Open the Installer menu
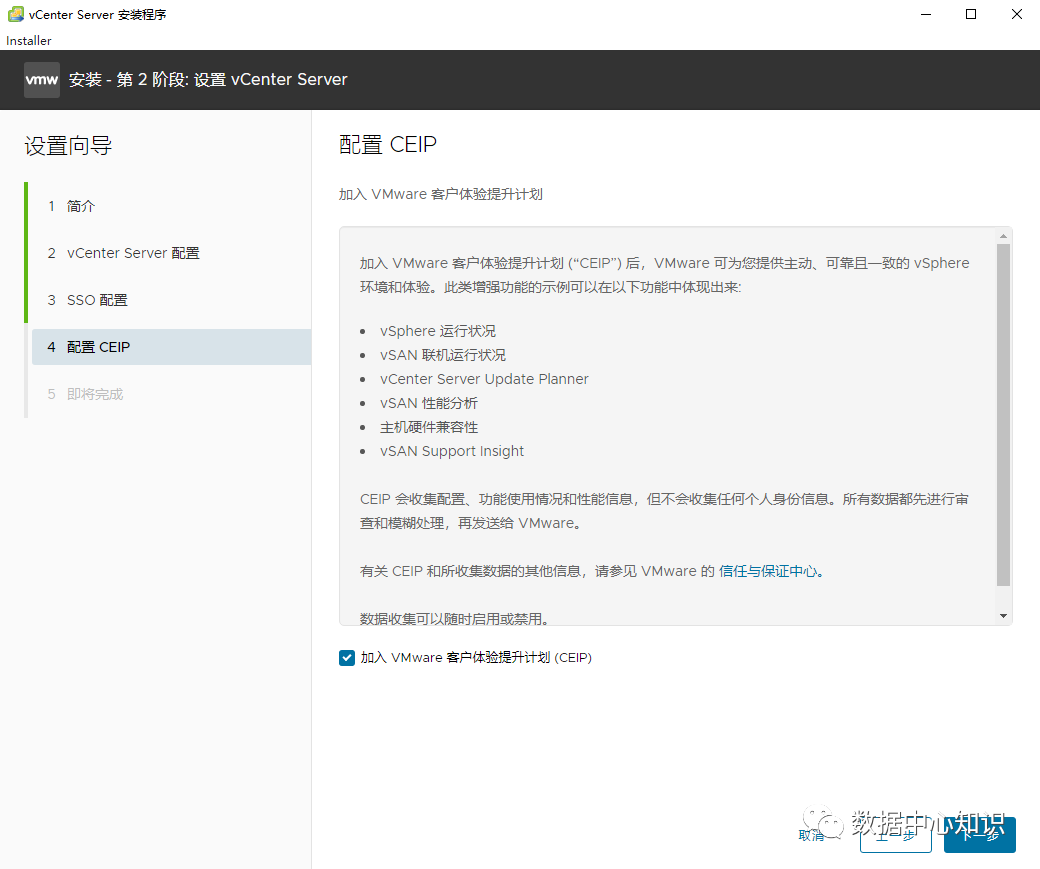 [29, 40]
